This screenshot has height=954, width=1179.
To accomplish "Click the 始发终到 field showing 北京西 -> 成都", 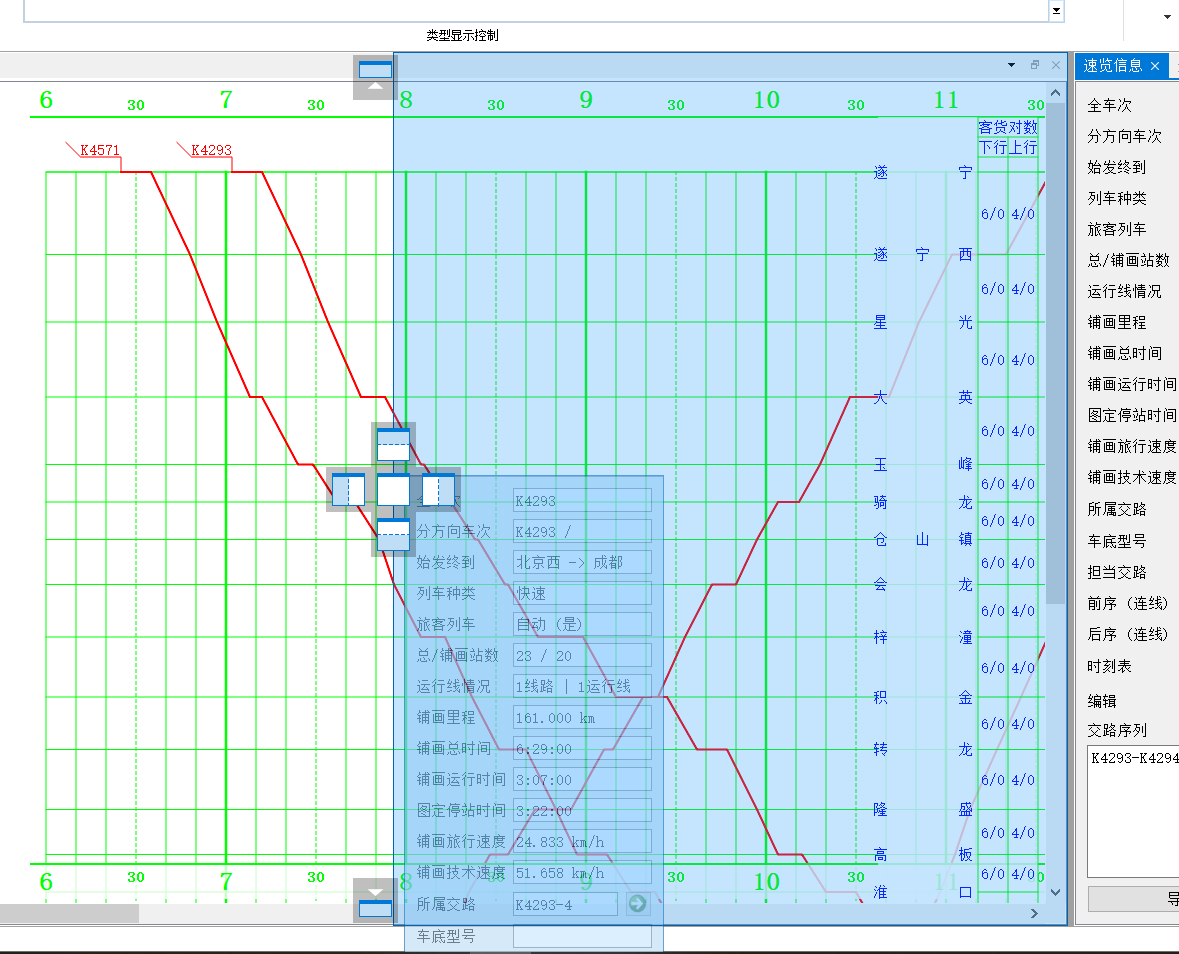I will [x=582, y=562].
